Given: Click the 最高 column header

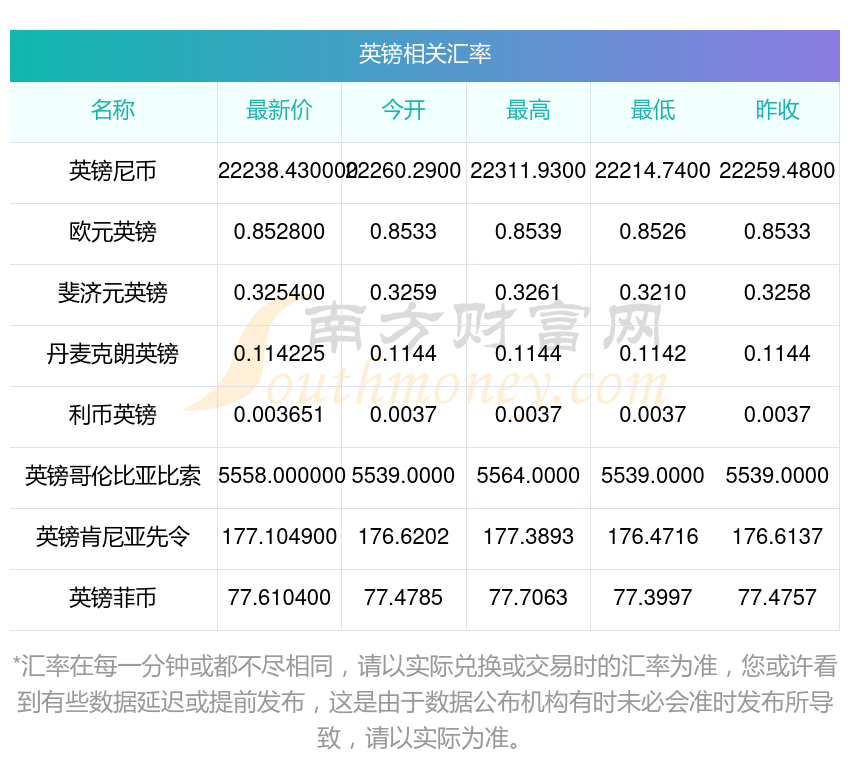Looking at the screenshot, I should (x=528, y=110).
